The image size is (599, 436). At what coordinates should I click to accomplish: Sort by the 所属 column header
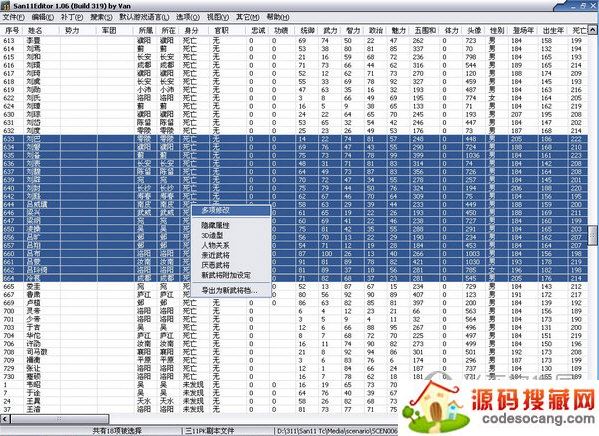[x=146, y=30]
